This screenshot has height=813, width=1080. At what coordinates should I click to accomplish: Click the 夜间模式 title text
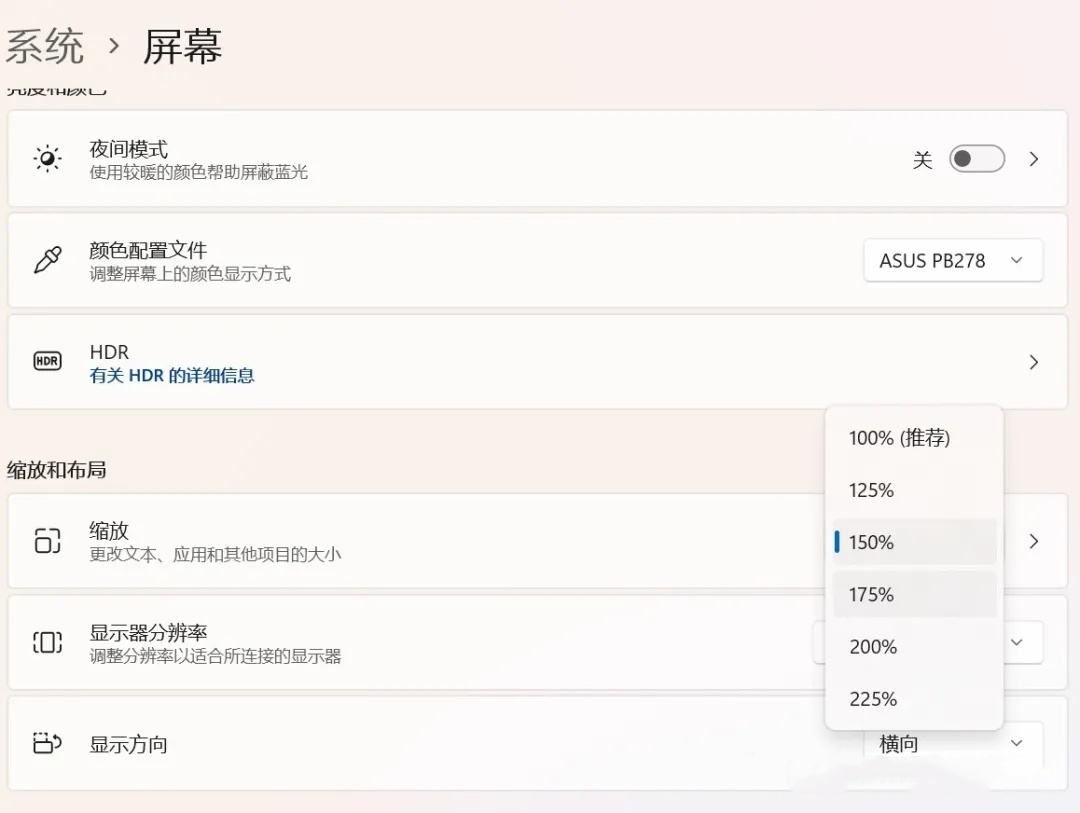pos(129,149)
